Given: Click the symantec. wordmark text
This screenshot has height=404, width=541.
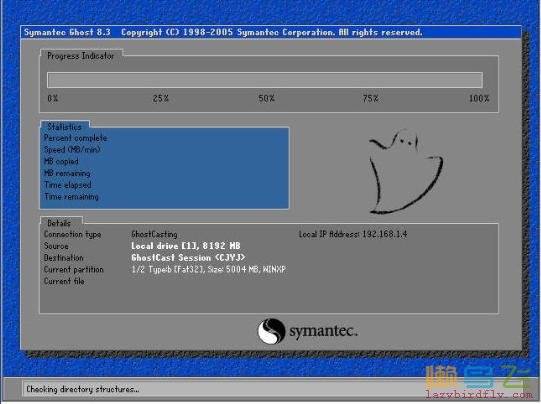Looking at the screenshot, I should (x=323, y=331).
